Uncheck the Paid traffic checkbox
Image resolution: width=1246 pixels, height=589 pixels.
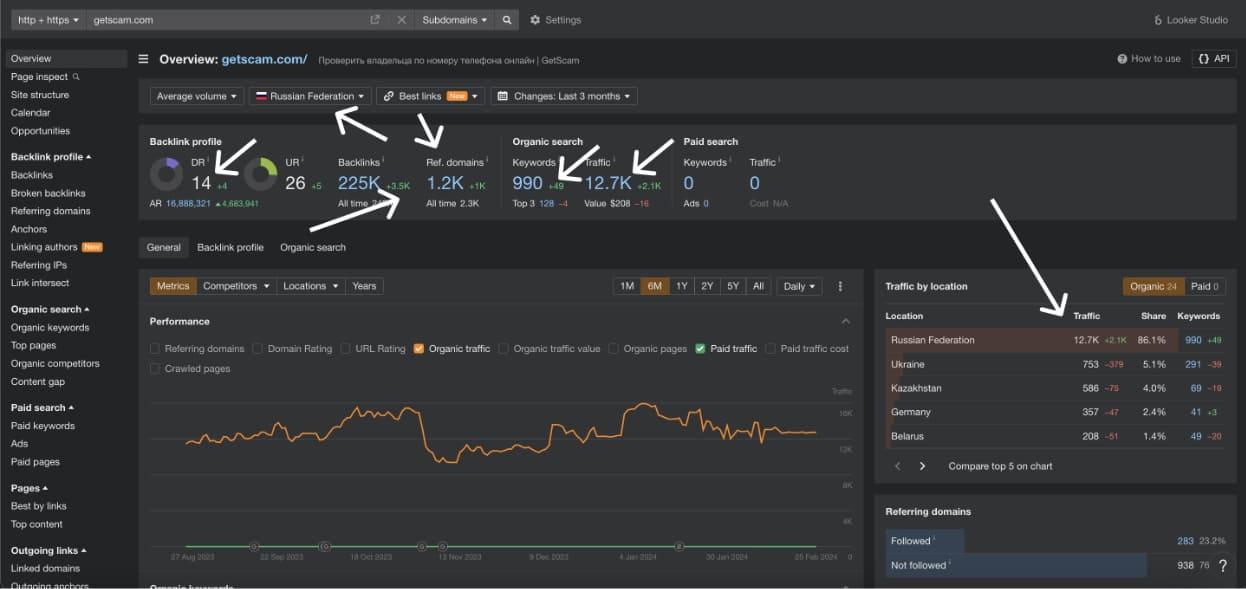(701, 349)
